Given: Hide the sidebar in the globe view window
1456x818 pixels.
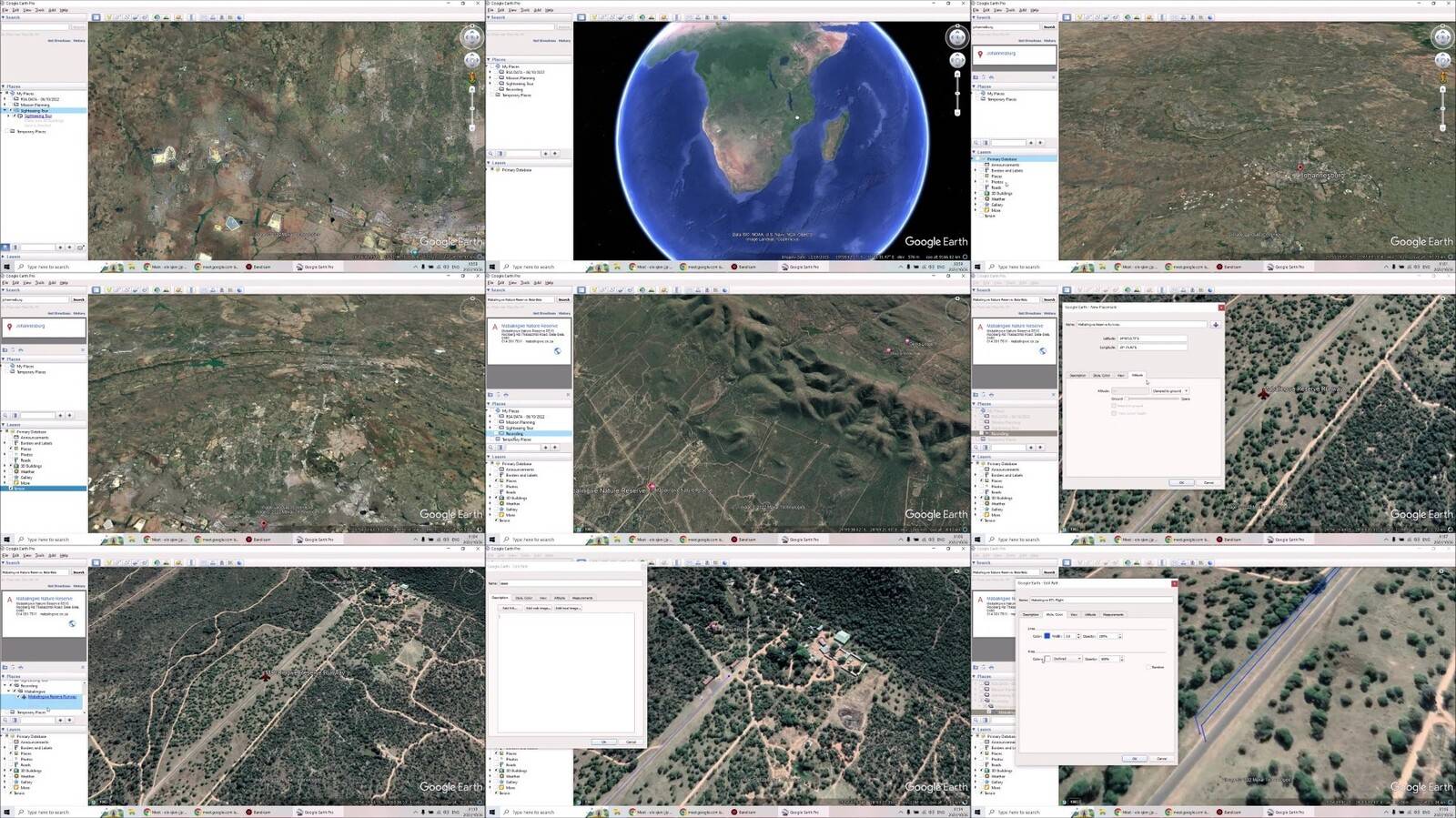Looking at the screenshot, I should [x=581, y=17].
